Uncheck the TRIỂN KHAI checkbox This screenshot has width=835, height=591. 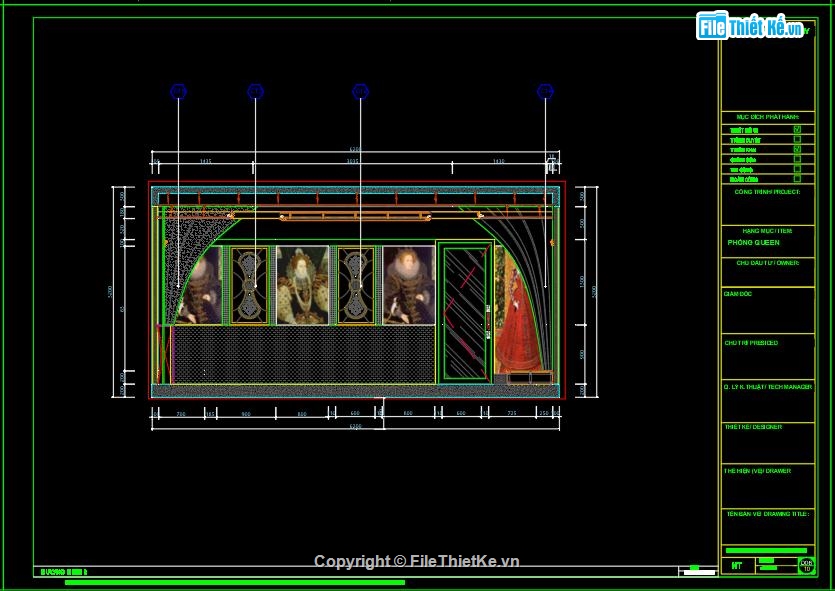pos(797,149)
